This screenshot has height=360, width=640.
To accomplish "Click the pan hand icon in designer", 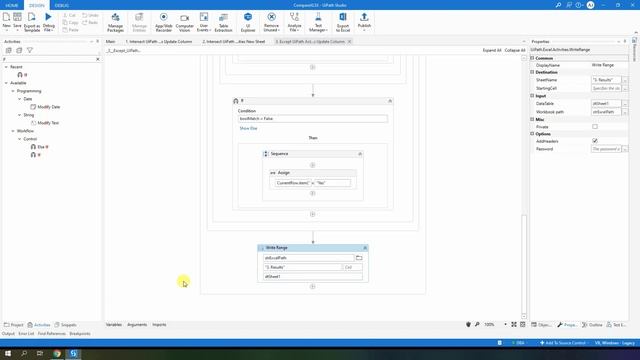I will click(468, 324).
